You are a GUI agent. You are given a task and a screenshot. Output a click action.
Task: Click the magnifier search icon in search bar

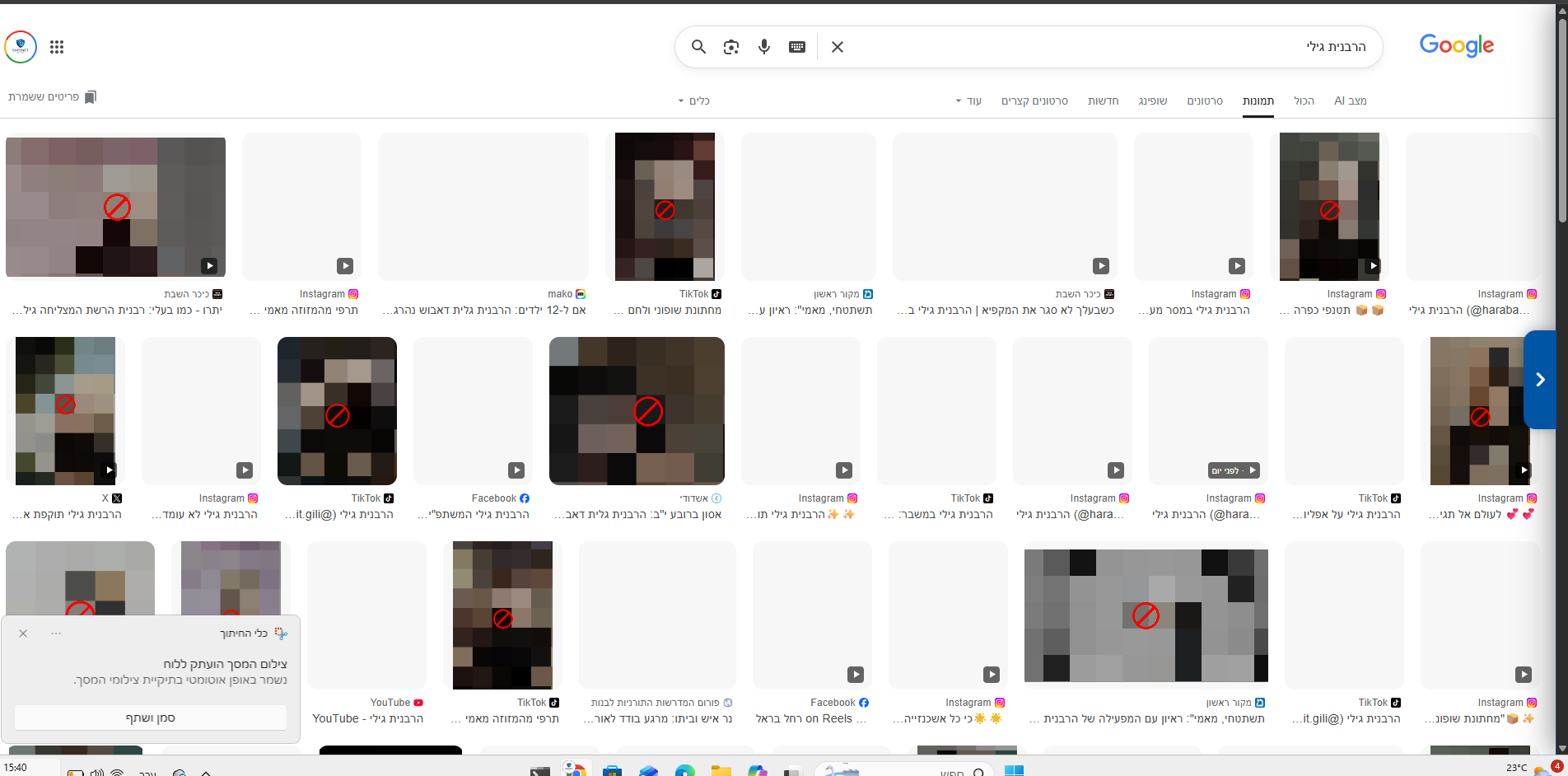(698, 47)
